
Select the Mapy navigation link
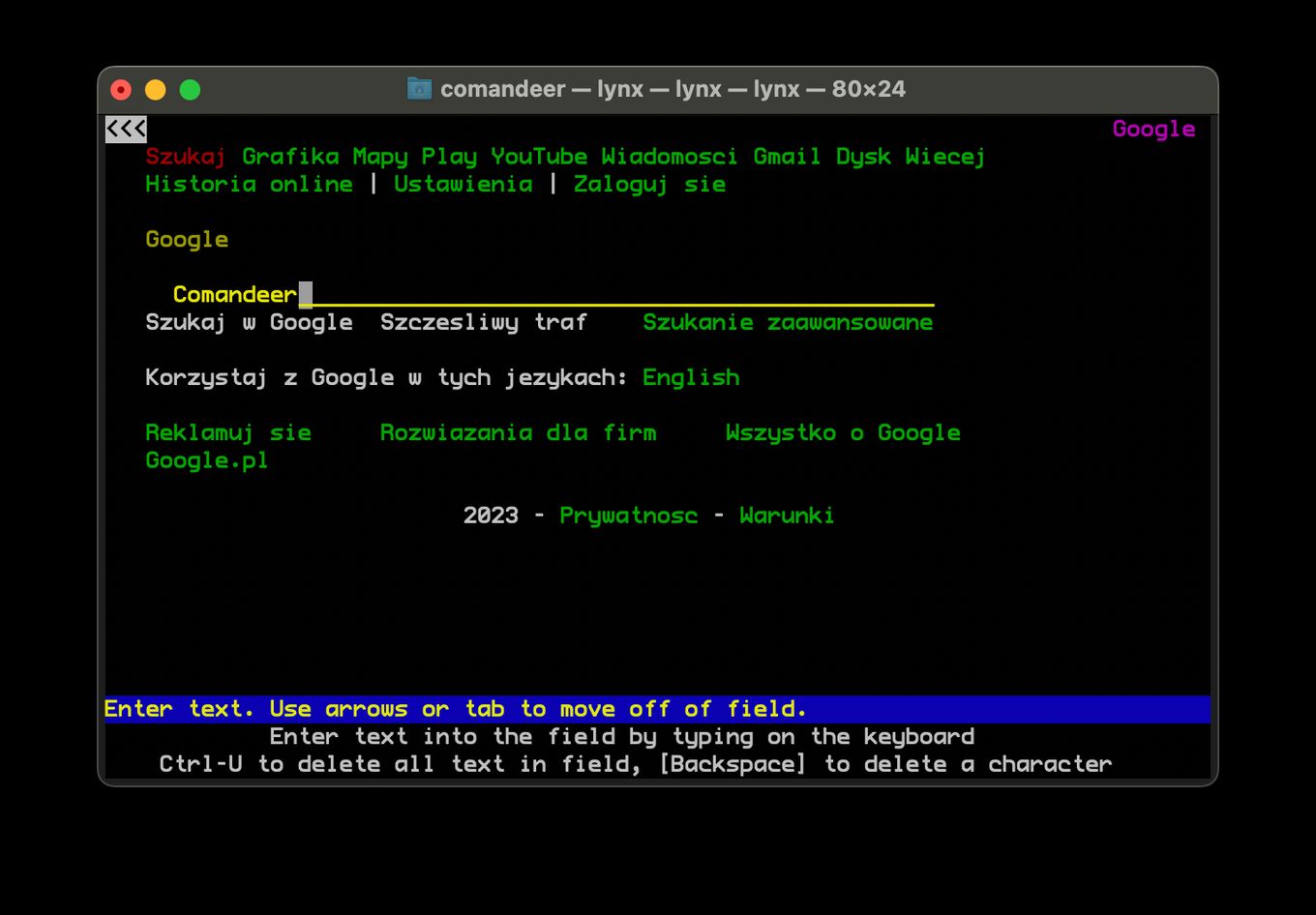380,157
